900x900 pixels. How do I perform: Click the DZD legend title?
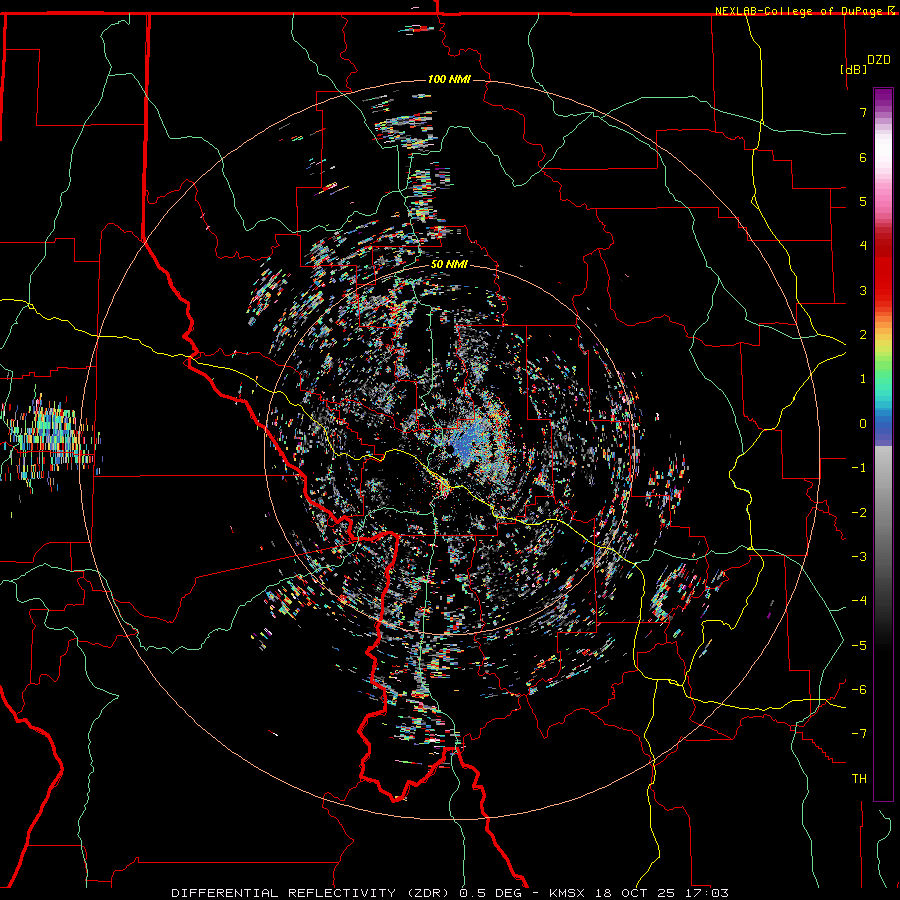879,60
